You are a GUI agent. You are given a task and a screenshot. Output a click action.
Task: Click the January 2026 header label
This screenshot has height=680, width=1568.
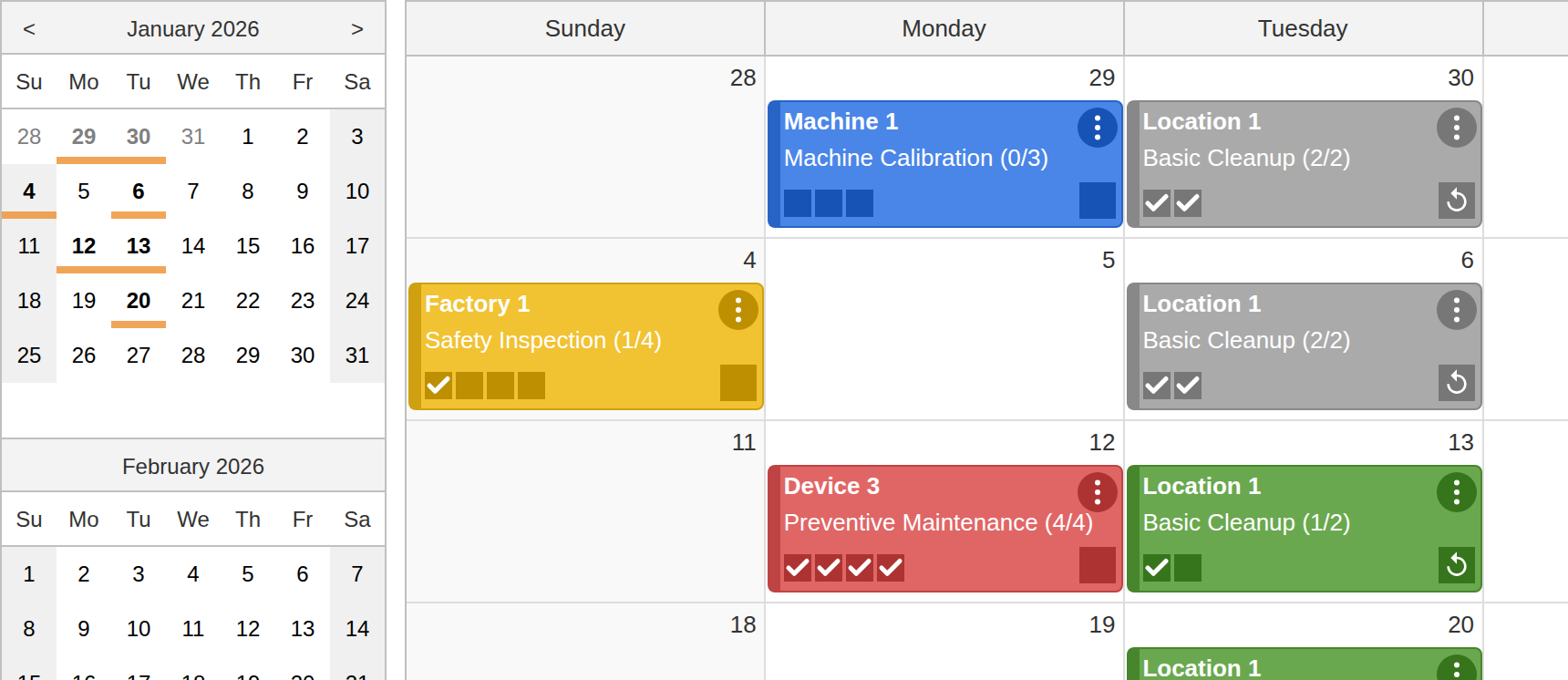point(193,27)
